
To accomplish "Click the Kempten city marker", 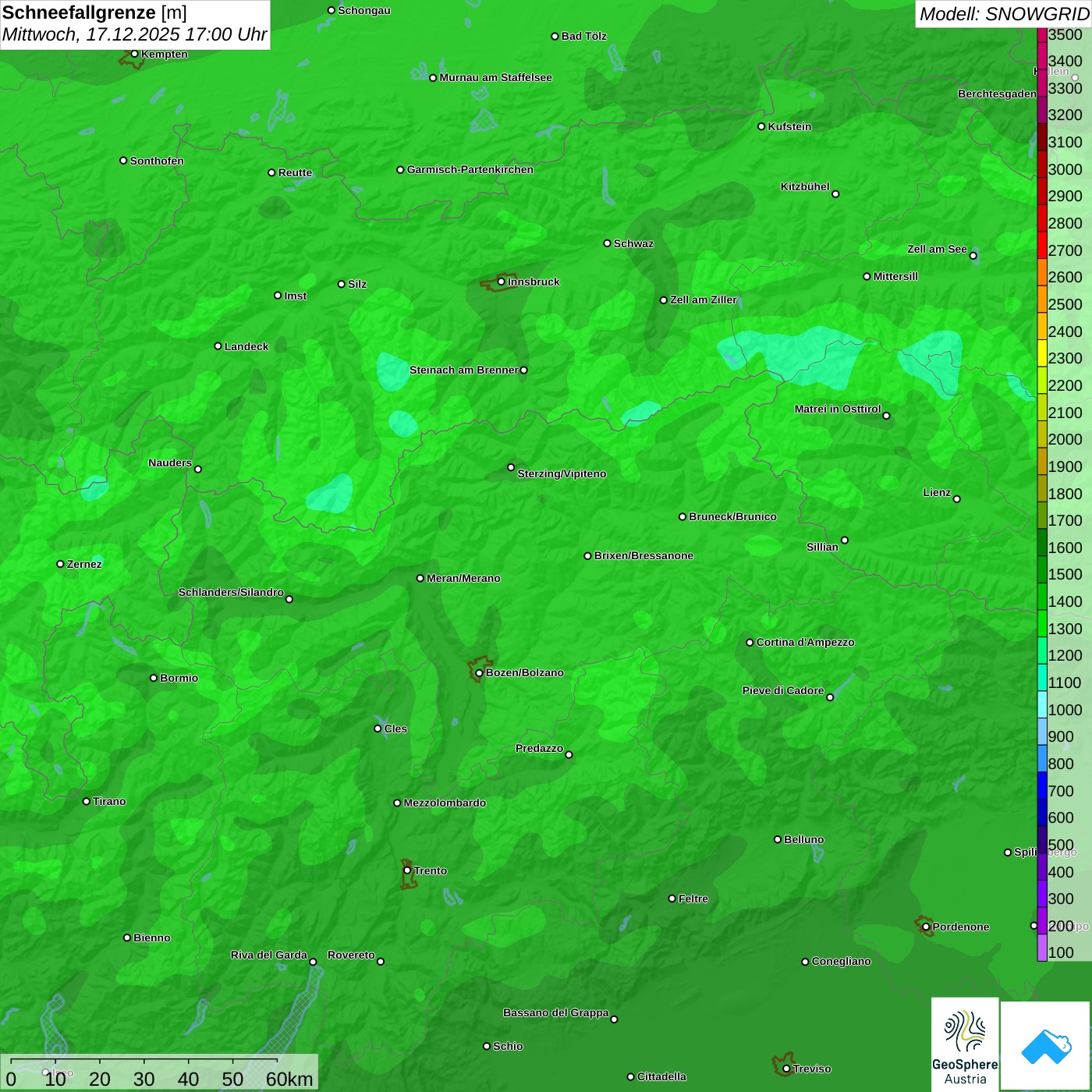I will coord(134,54).
